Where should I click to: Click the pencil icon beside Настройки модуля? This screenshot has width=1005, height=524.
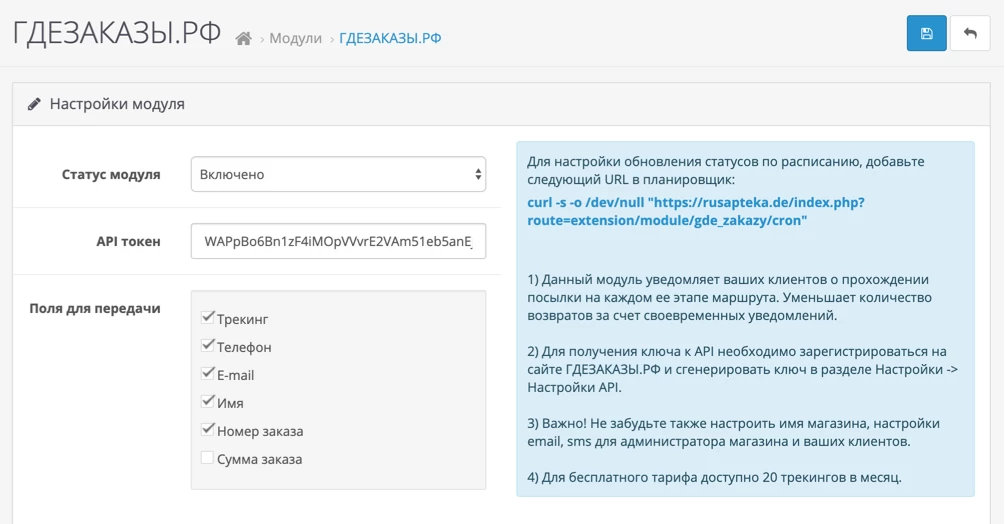point(34,104)
